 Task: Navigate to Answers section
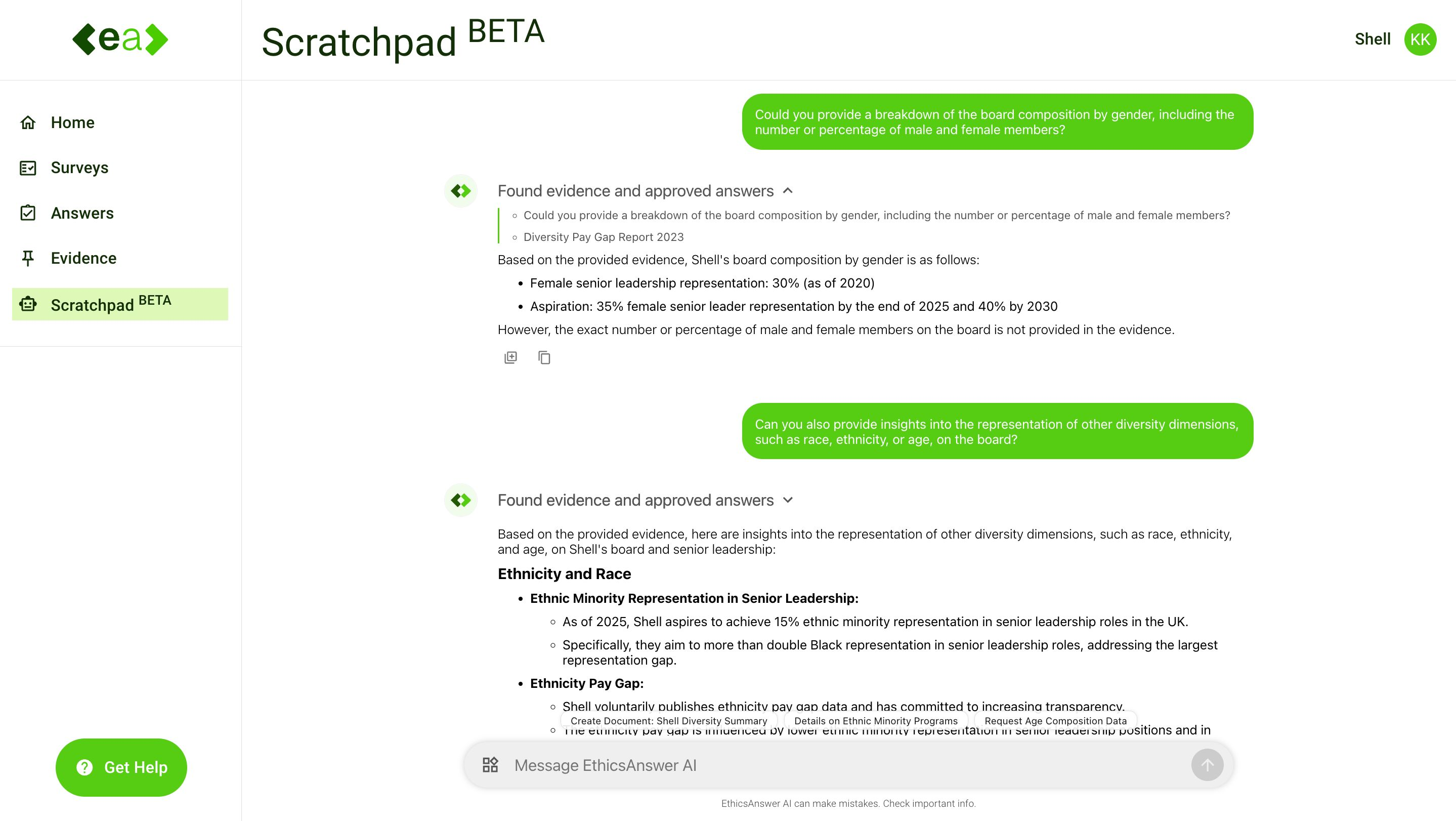[x=82, y=212]
